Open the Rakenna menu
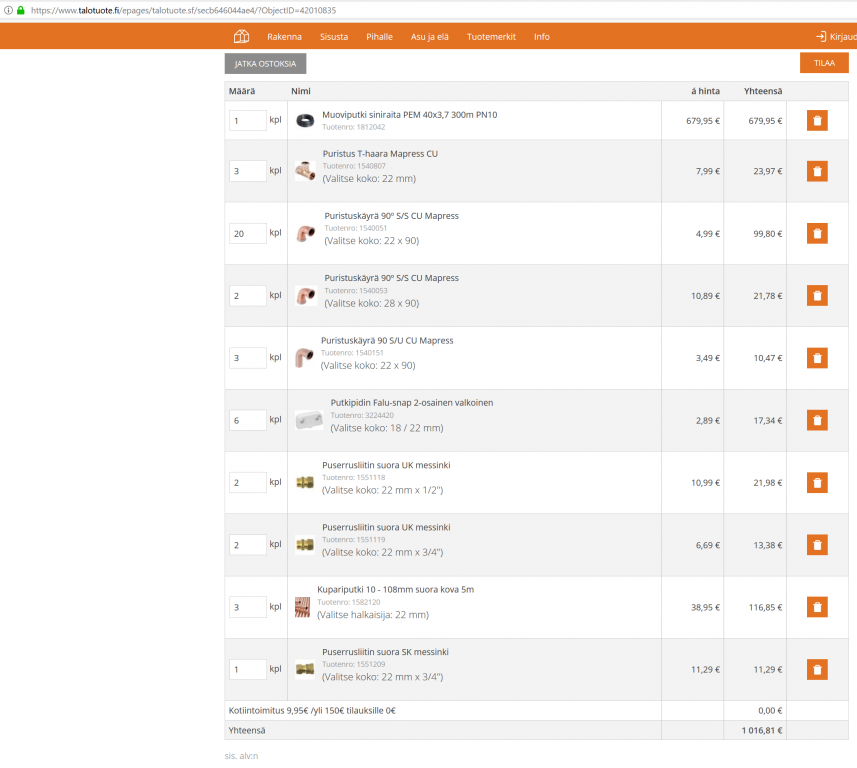 point(284,37)
